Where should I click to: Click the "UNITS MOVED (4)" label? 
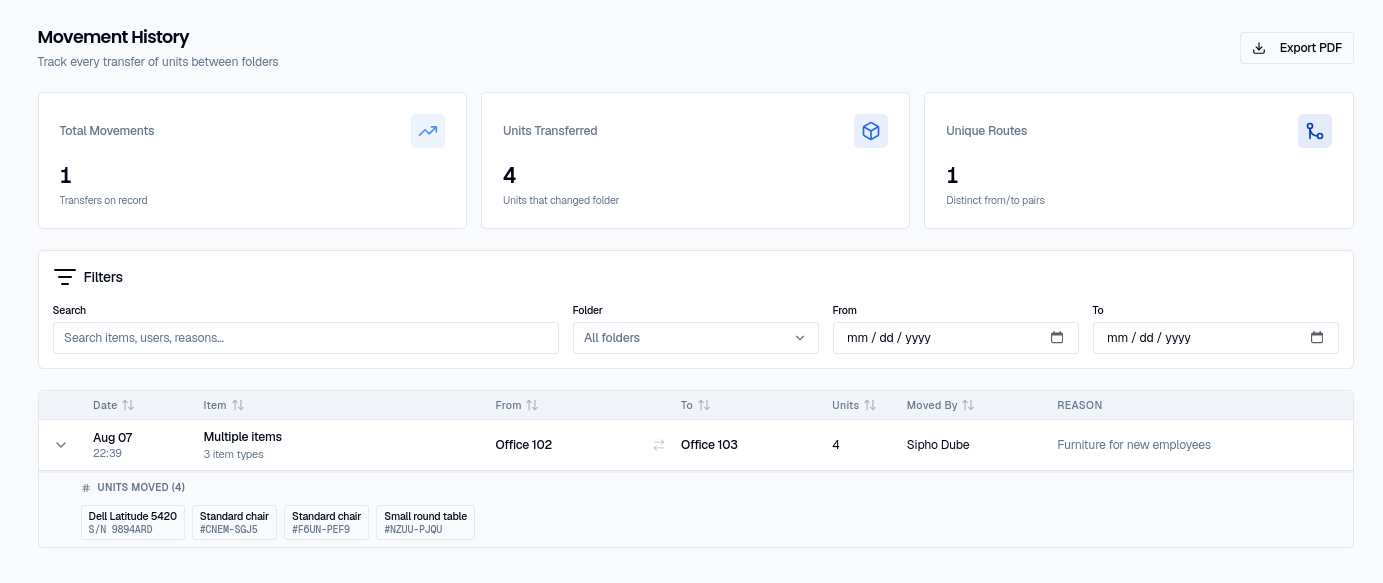point(141,488)
